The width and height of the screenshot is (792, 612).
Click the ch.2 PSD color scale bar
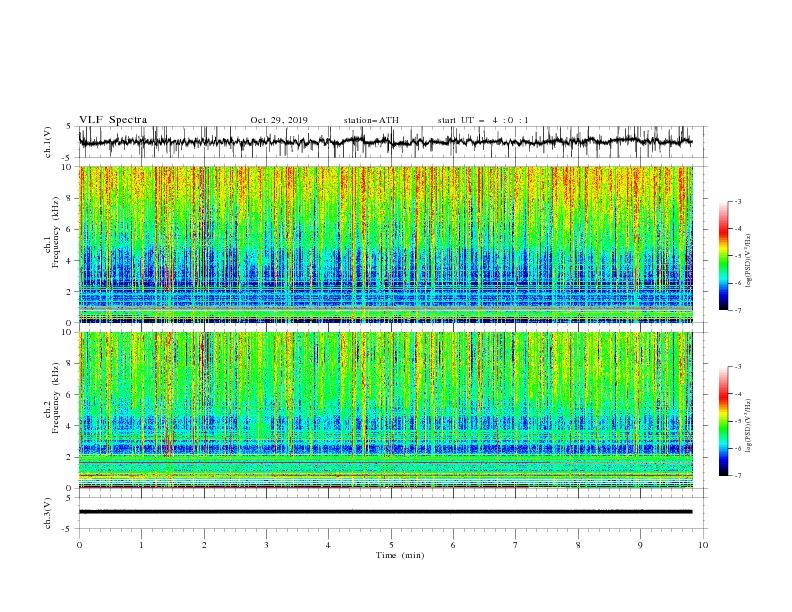point(724,421)
